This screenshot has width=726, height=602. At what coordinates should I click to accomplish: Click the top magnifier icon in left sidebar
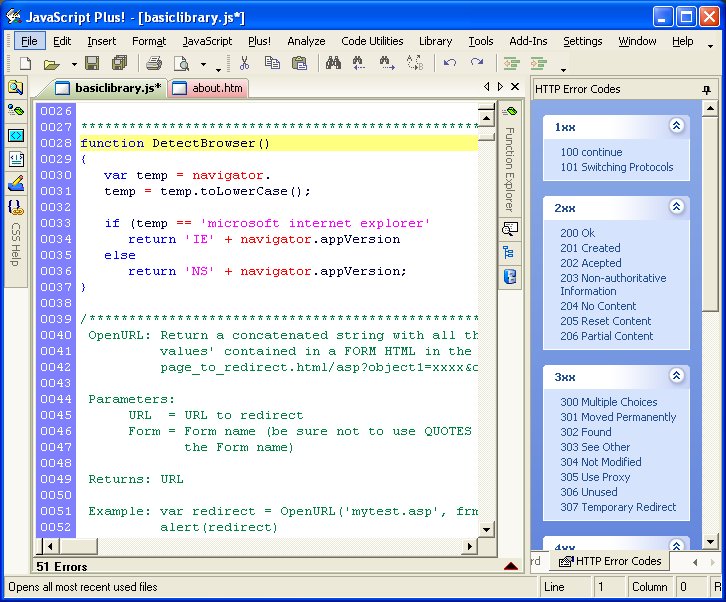click(x=16, y=87)
